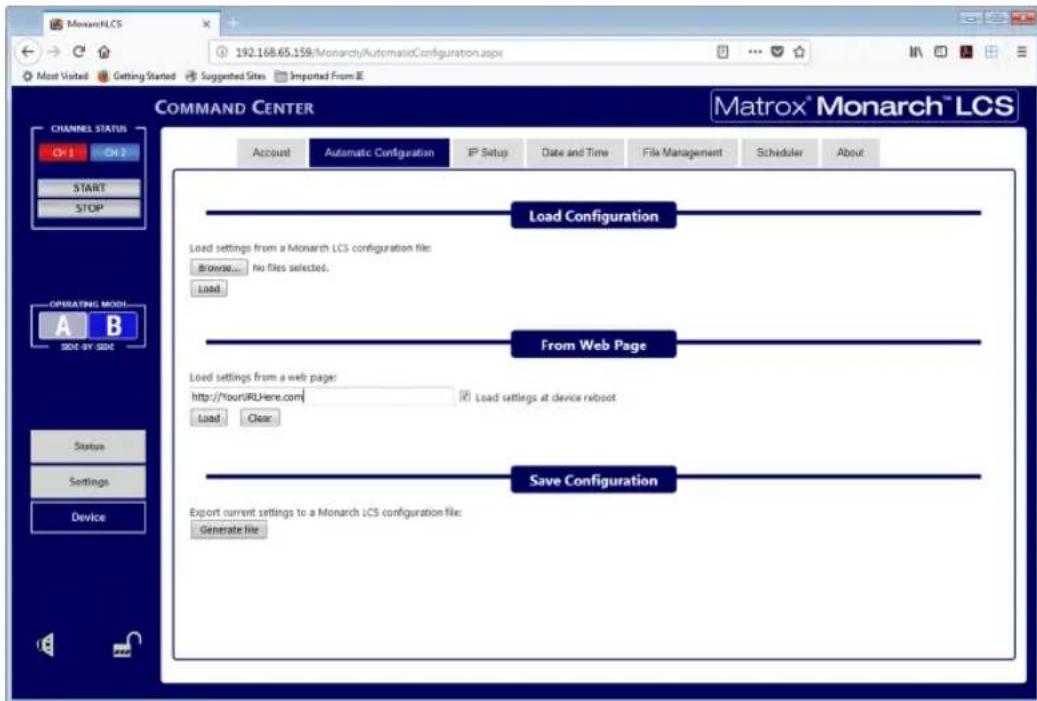Click Load under From Web Page
The width and height of the screenshot is (1037, 701).
209,418
